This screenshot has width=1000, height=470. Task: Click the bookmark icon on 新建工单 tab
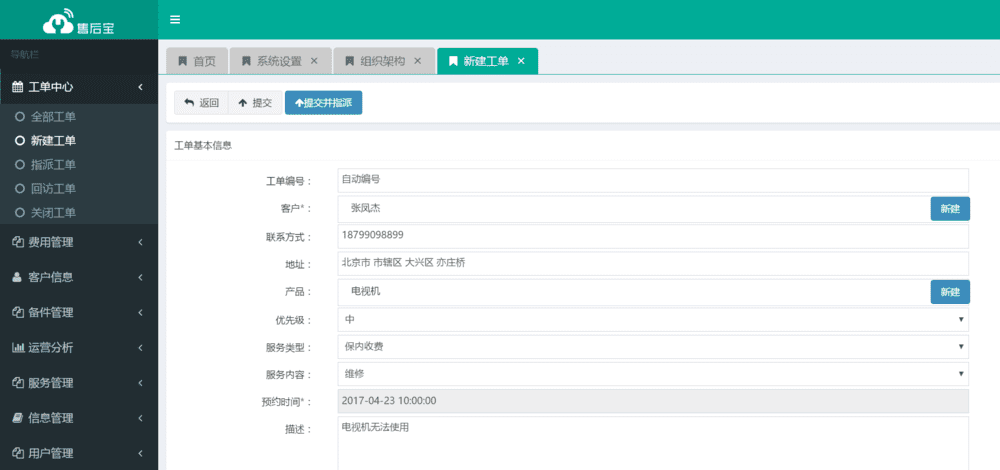click(x=453, y=61)
